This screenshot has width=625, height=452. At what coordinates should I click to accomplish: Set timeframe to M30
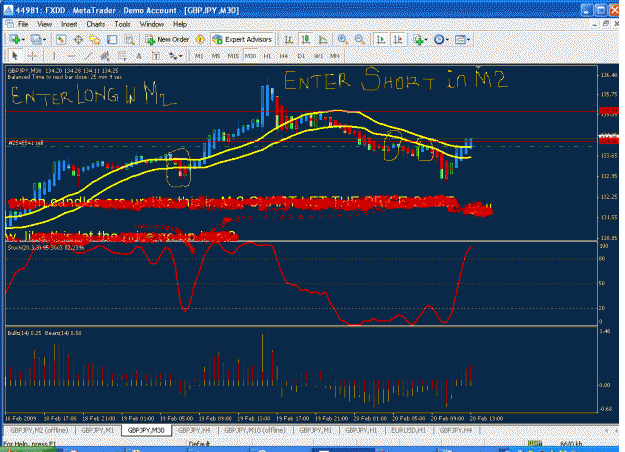click(x=250, y=56)
